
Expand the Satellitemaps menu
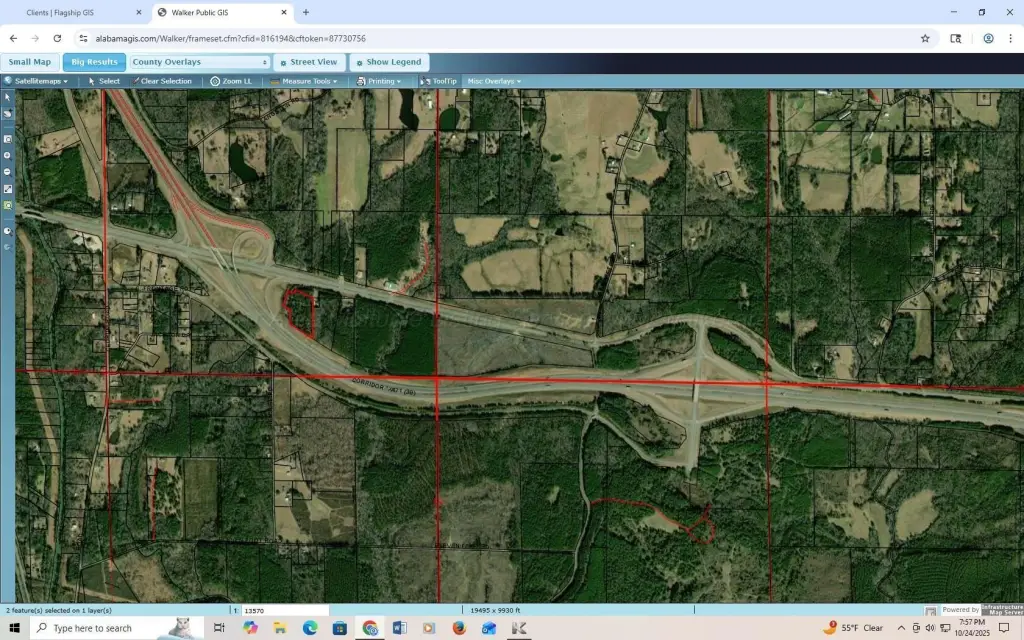coord(36,81)
